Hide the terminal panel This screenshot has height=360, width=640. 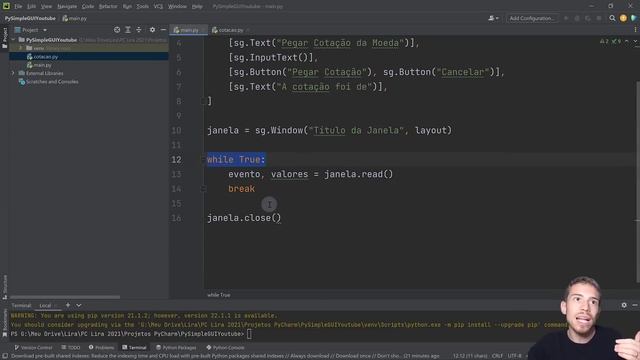click(x=635, y=305)
